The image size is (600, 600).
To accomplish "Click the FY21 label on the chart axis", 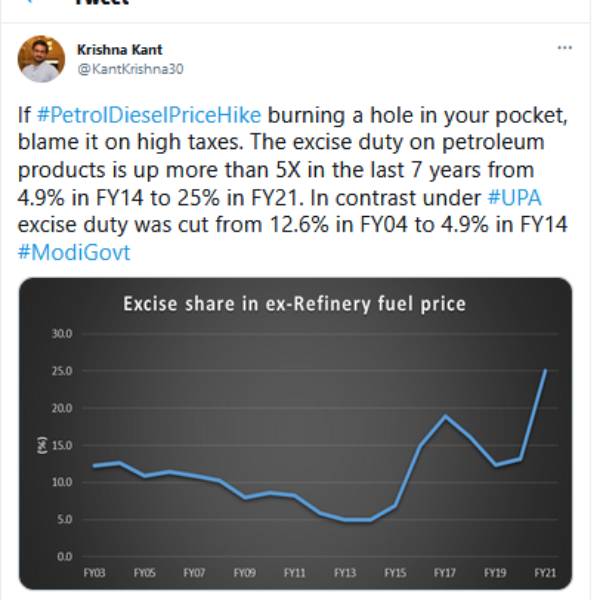I will point(545,574).
